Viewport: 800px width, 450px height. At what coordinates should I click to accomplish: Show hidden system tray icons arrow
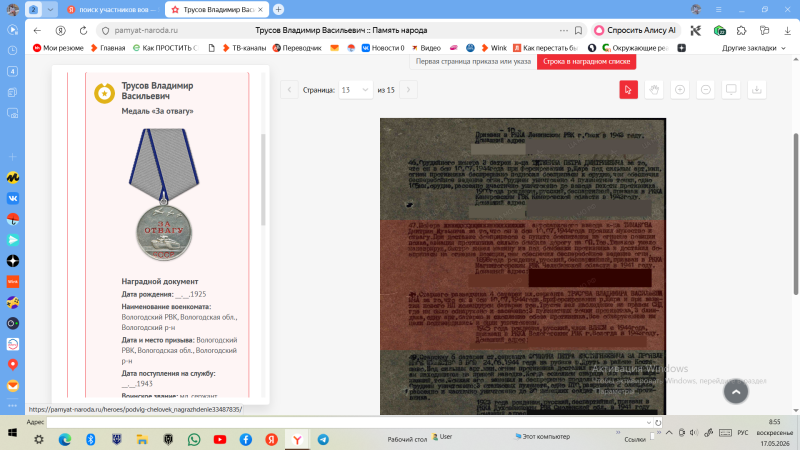[x=669, y=433]
